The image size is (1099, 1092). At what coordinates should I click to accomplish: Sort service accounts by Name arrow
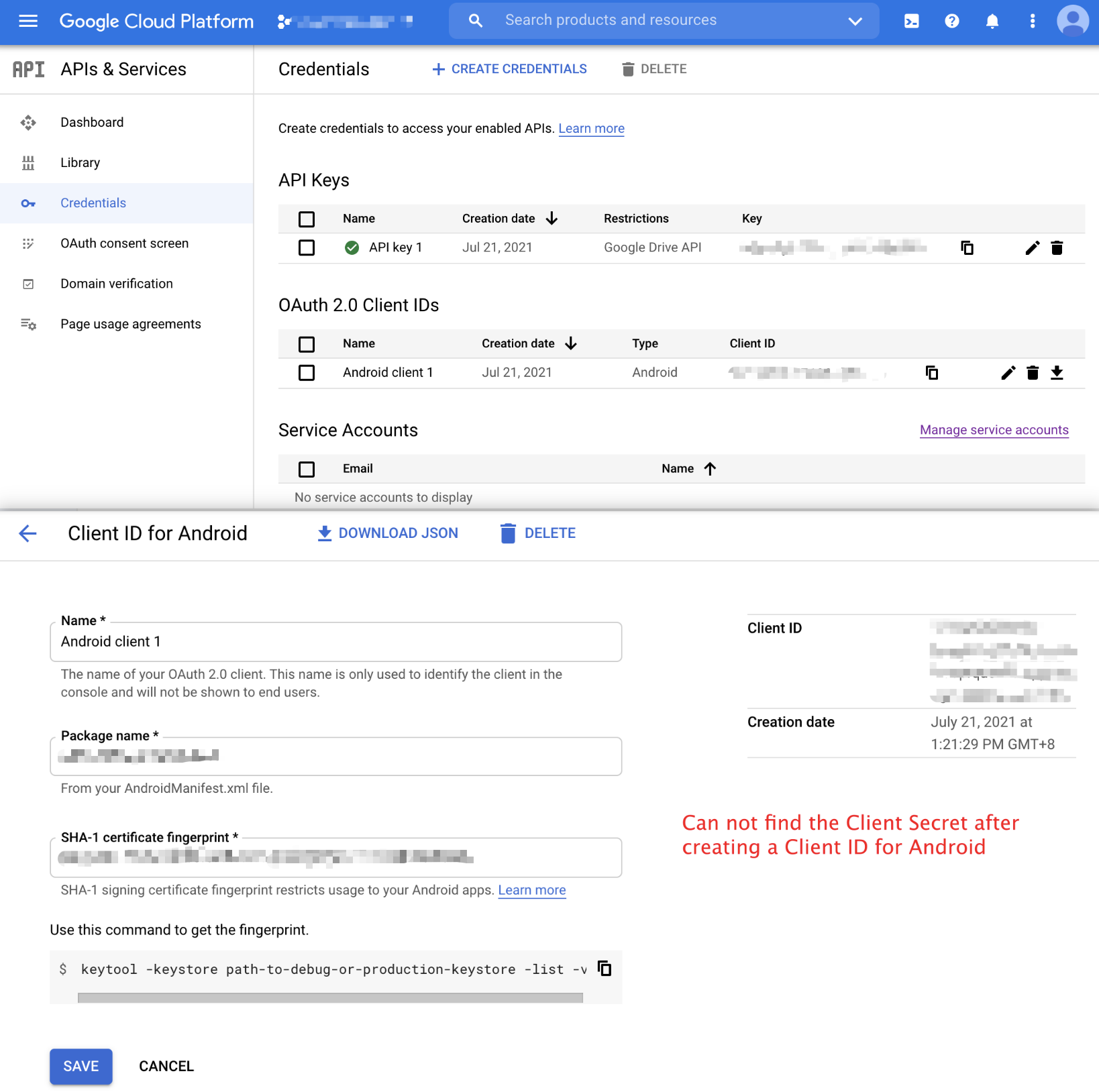tap(710, 469)
